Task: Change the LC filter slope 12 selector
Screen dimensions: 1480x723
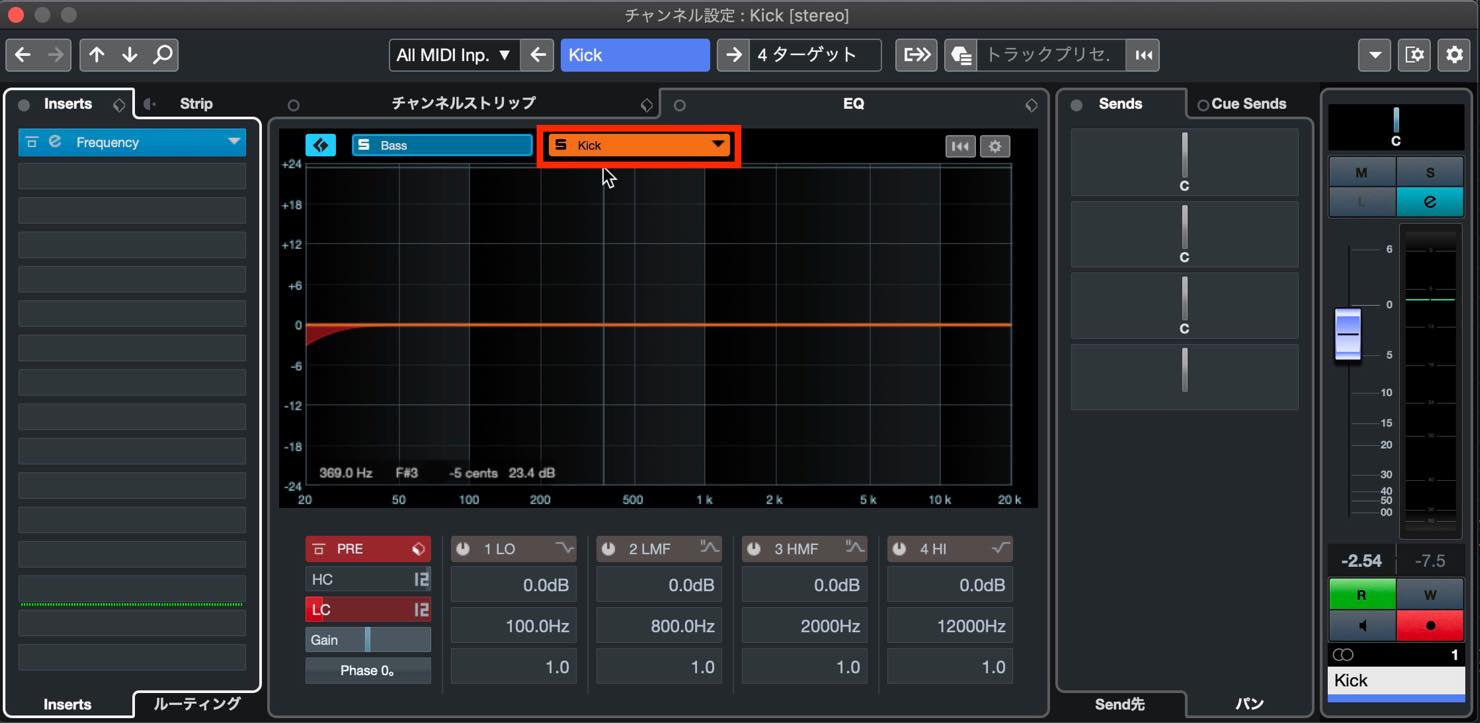Action: click(x=421, y=609)
